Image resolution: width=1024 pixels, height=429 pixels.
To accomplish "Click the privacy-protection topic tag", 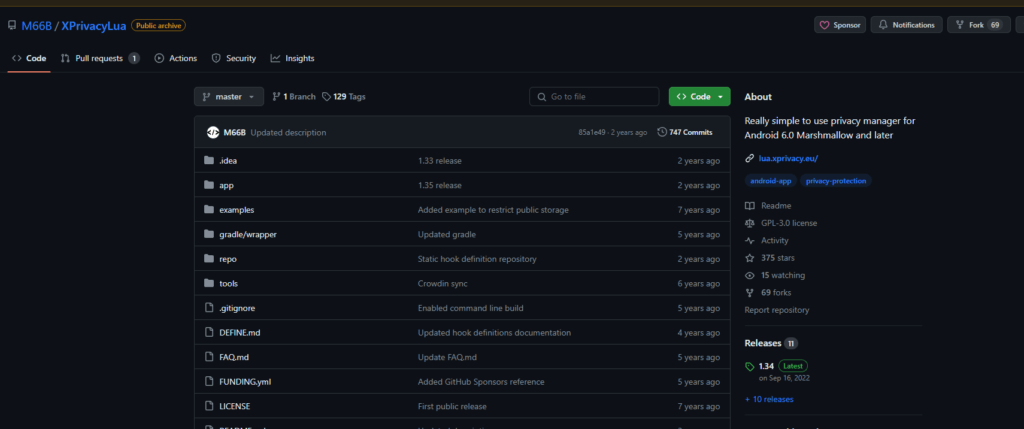I will point(836,181).
